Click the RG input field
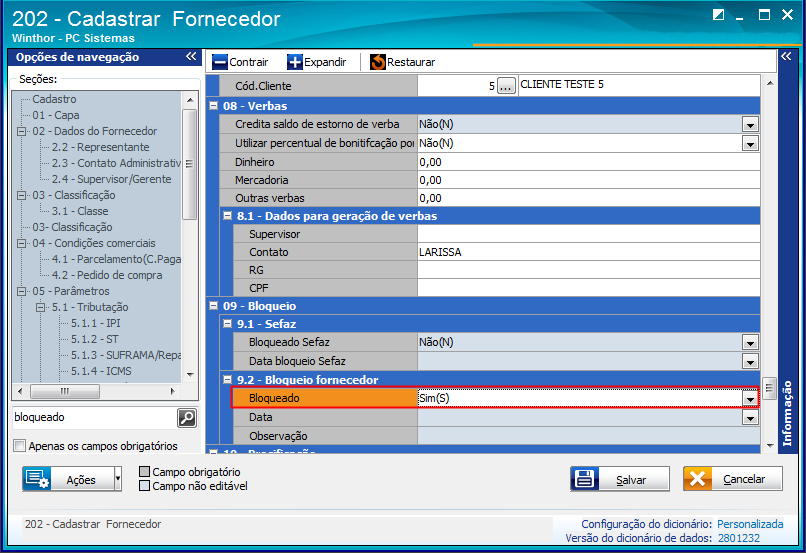806x553 pixels. (589, 270)
